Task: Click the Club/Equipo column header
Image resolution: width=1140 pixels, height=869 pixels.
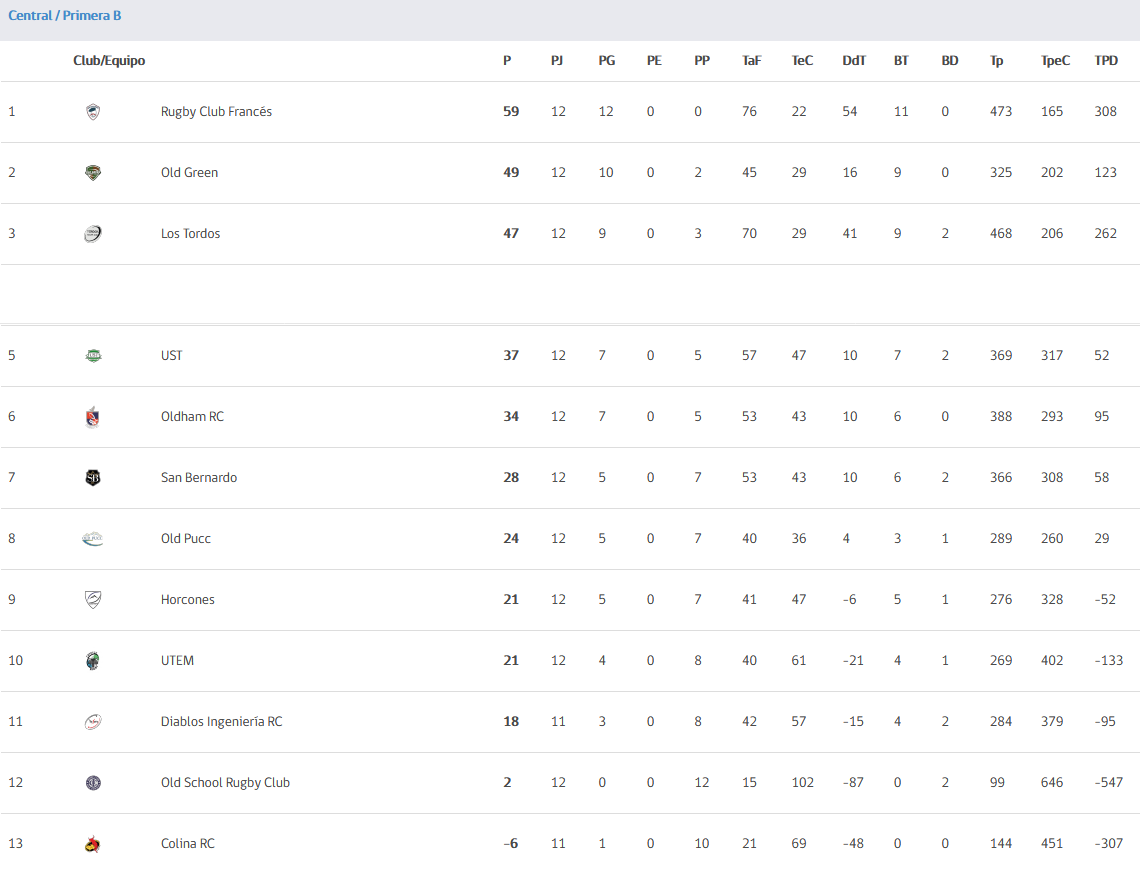Action: pos(109,60)
